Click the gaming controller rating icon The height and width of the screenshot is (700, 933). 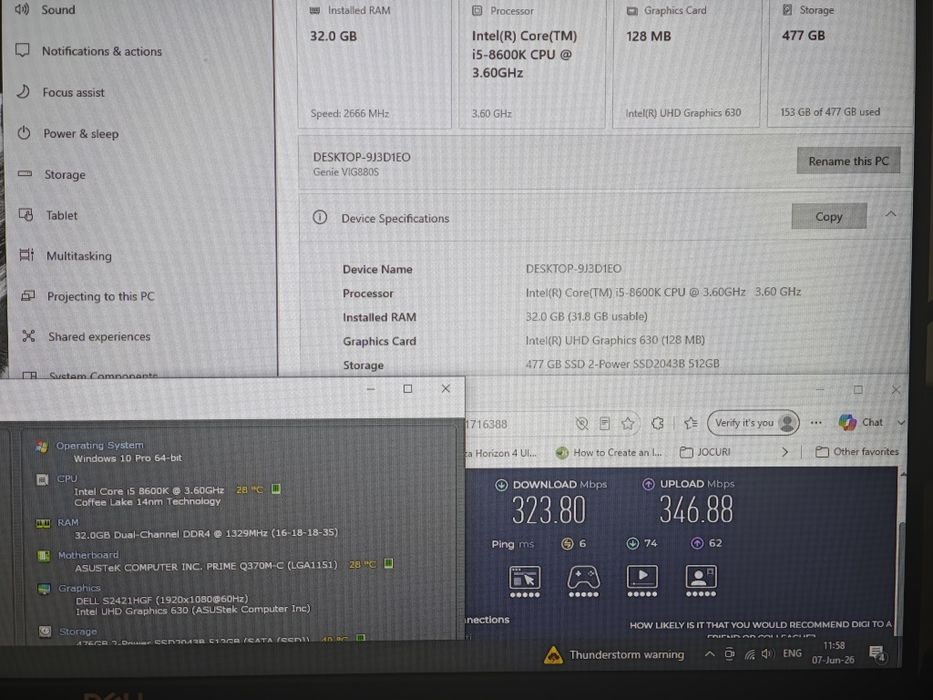(584, 582)
